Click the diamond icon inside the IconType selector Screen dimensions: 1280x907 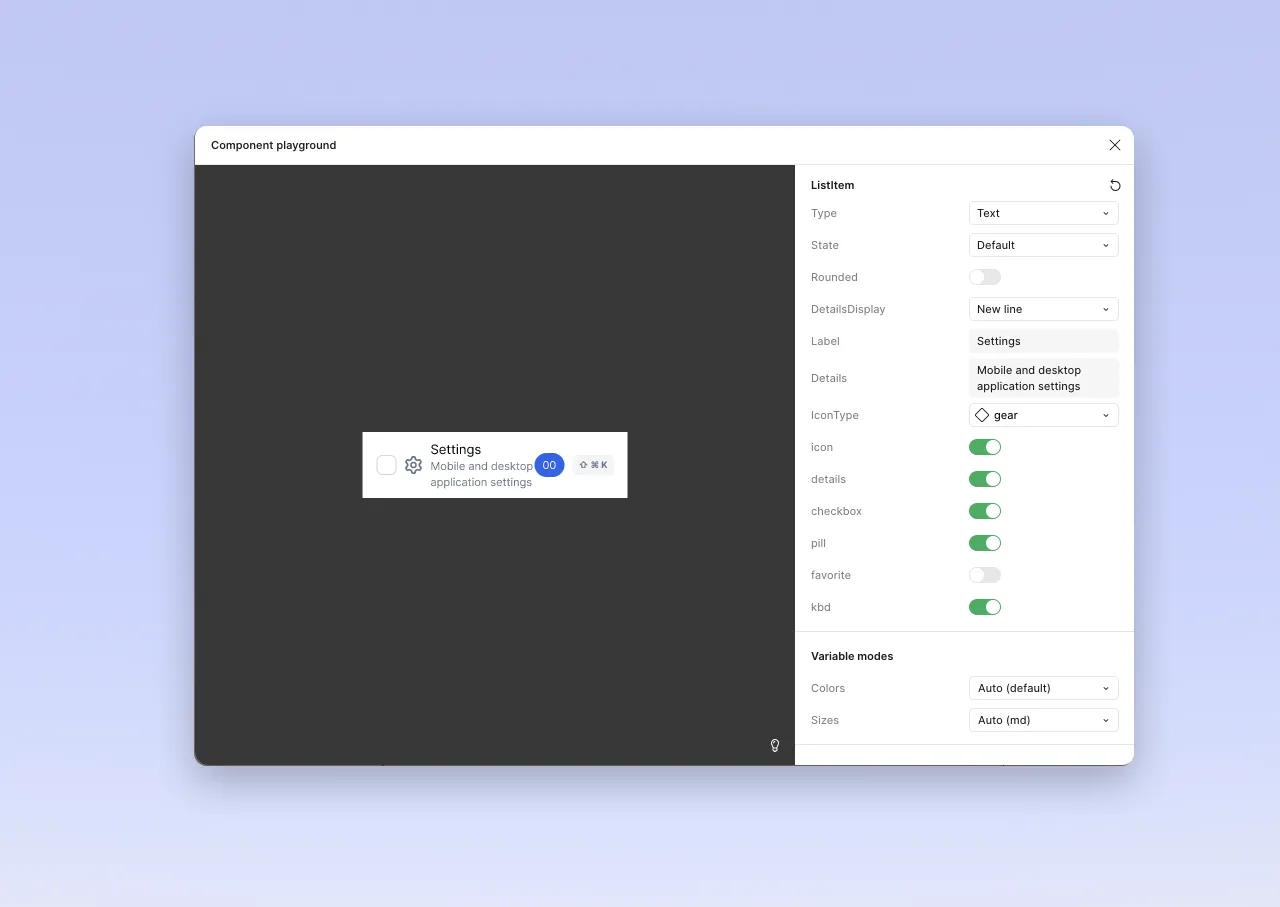coord(981,415)
